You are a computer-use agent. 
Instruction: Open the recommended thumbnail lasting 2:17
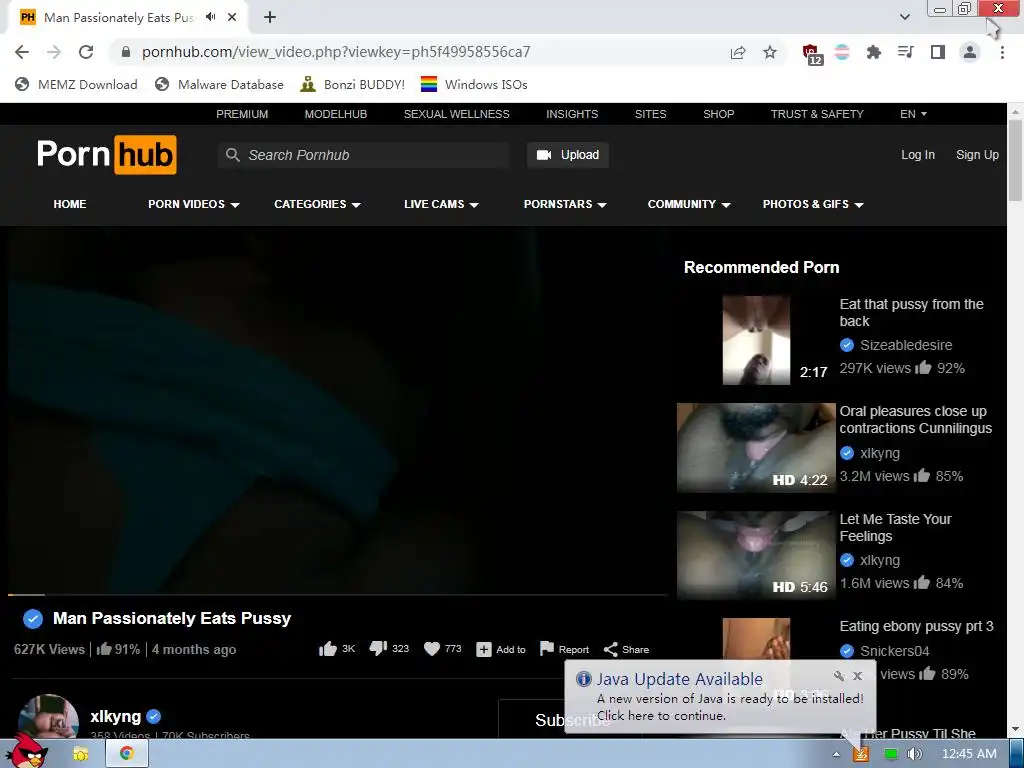click(756, 340)
